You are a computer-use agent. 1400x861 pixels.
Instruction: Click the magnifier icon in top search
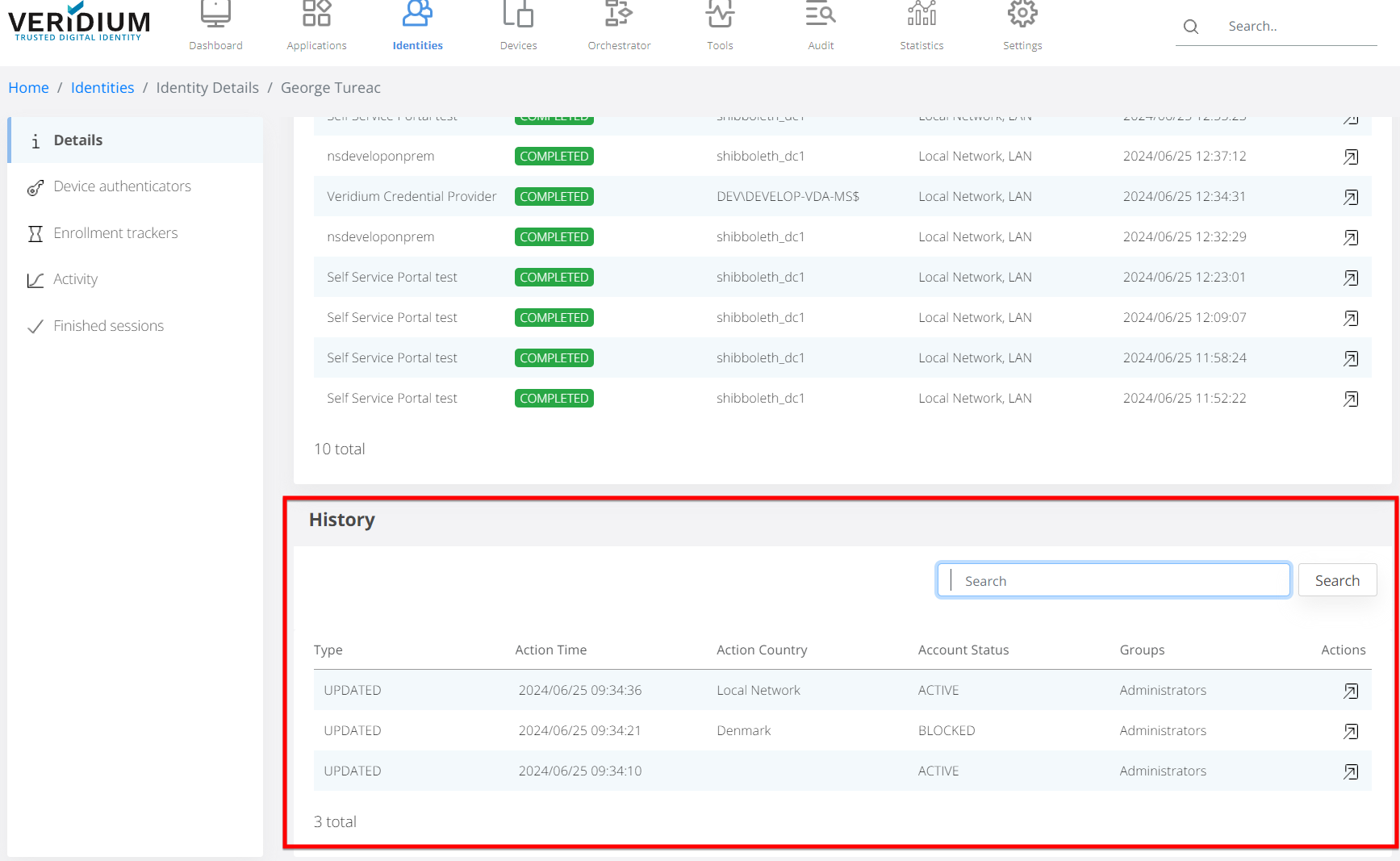tap(1191, 27)
